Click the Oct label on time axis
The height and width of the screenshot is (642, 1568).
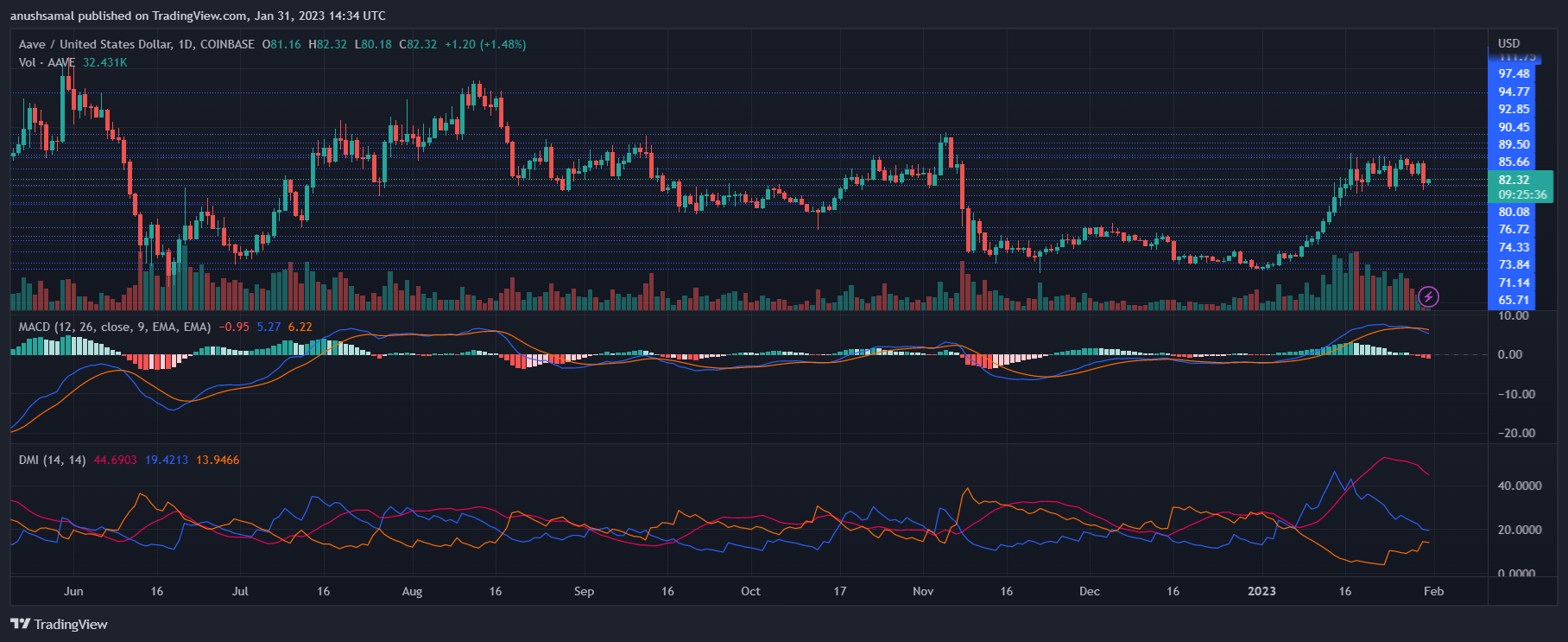point(750,591)
